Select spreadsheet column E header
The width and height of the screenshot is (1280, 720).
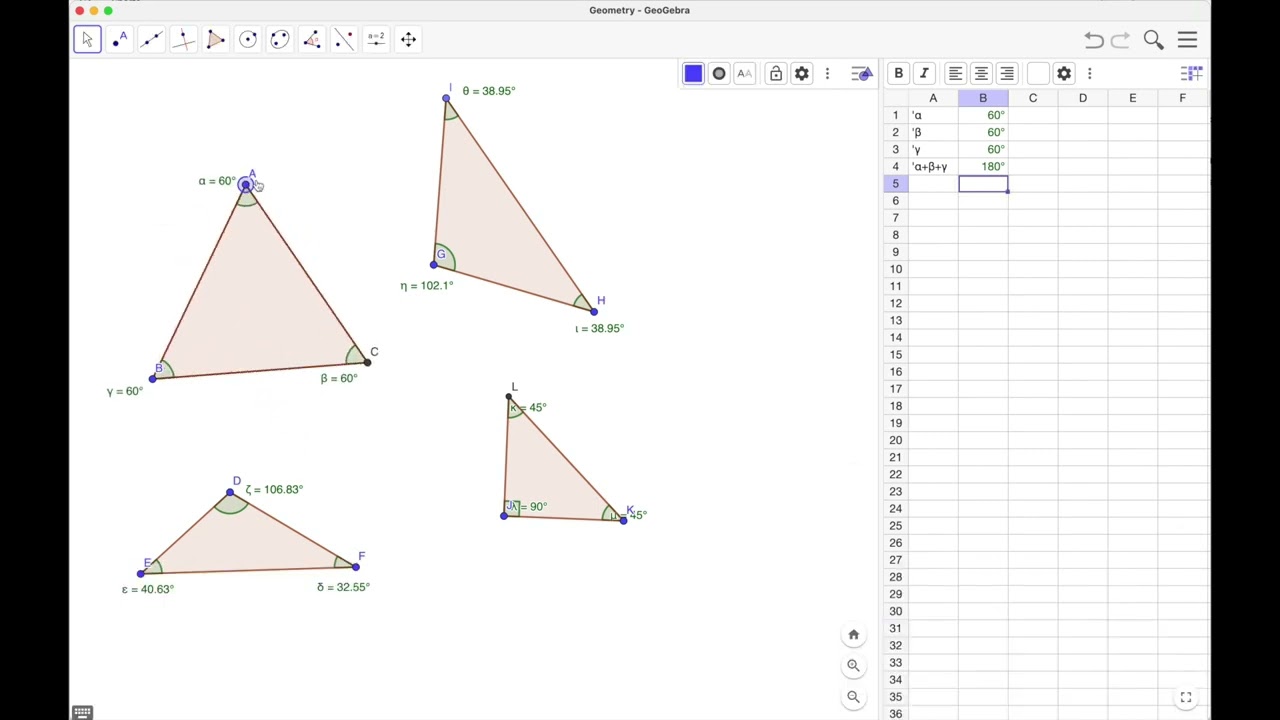(1133, 98)
